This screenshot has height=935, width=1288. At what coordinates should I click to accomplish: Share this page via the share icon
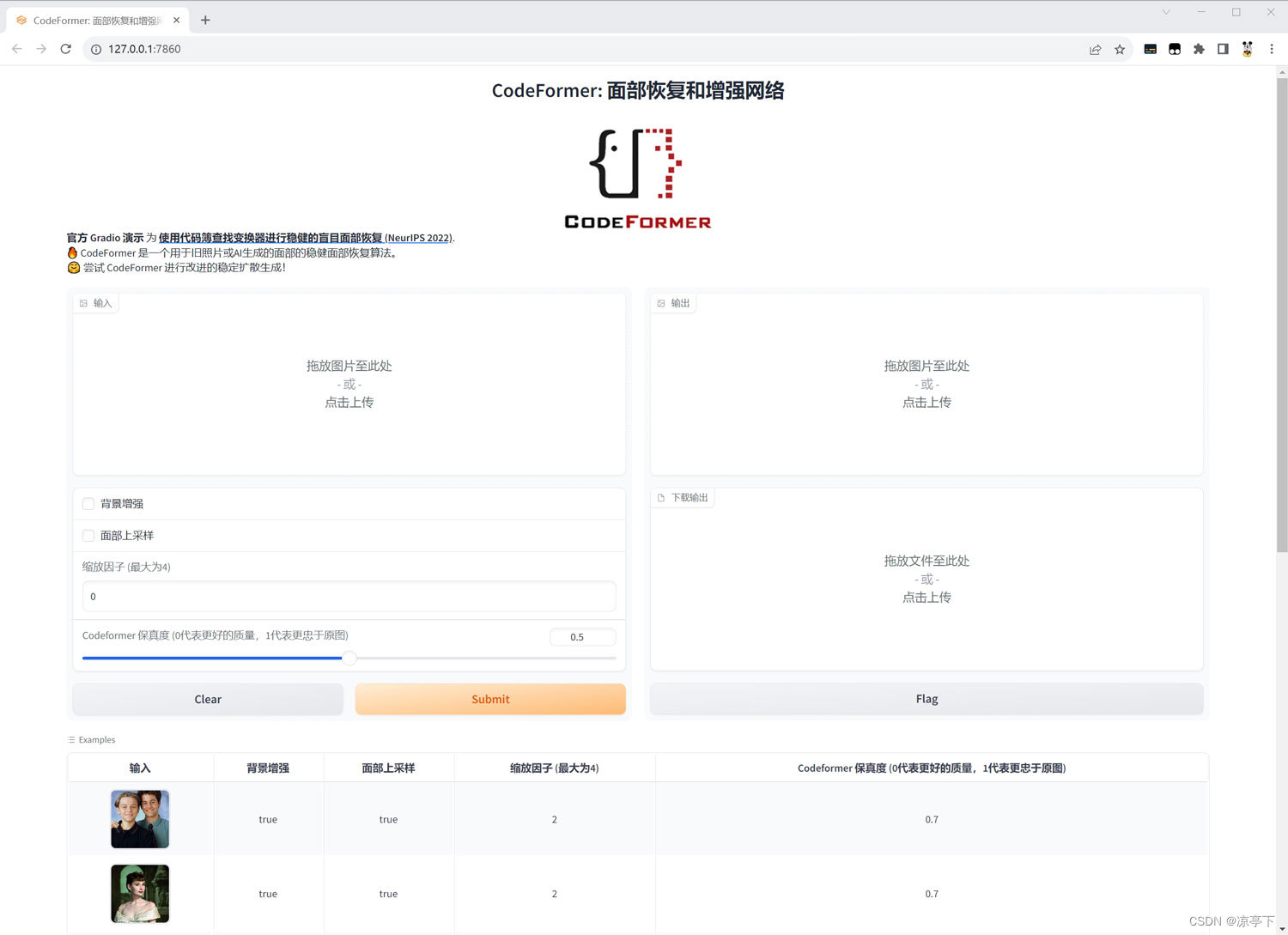coord(1096,49)
